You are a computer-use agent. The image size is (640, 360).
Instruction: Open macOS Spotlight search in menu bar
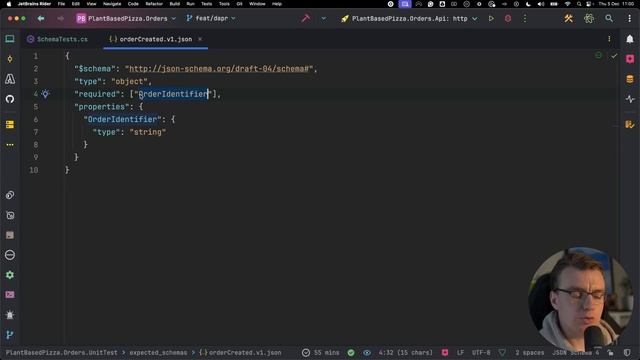pyautogui.click(x=579, y=4)
